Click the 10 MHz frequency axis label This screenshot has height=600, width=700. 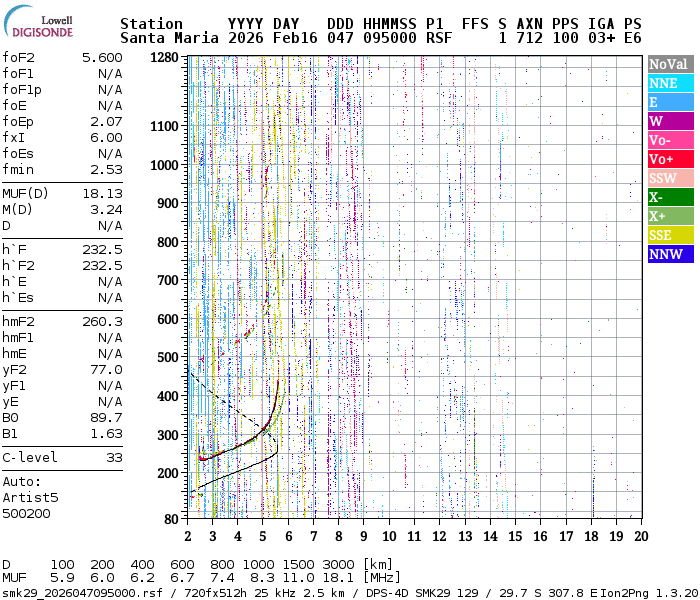pos(389,536)
